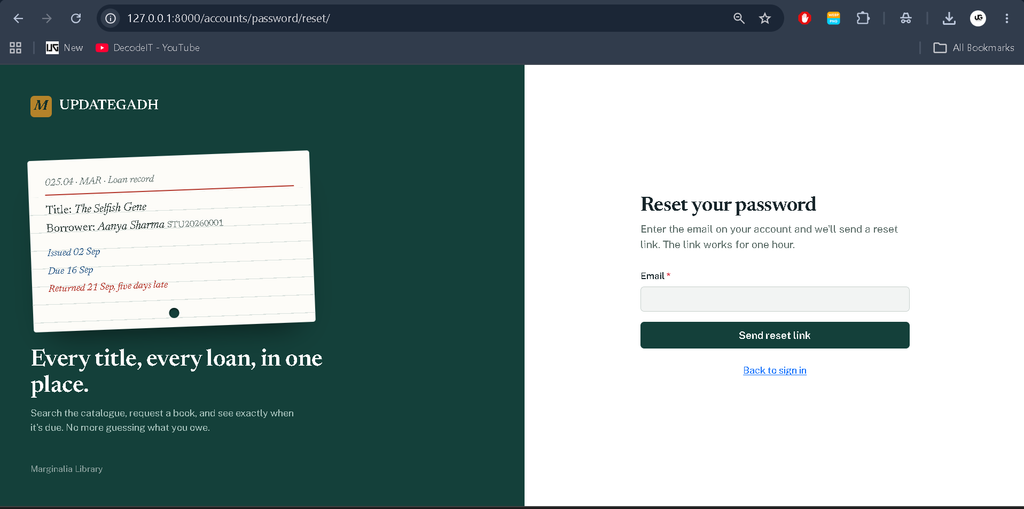Click the gold M logo icon

41,105
